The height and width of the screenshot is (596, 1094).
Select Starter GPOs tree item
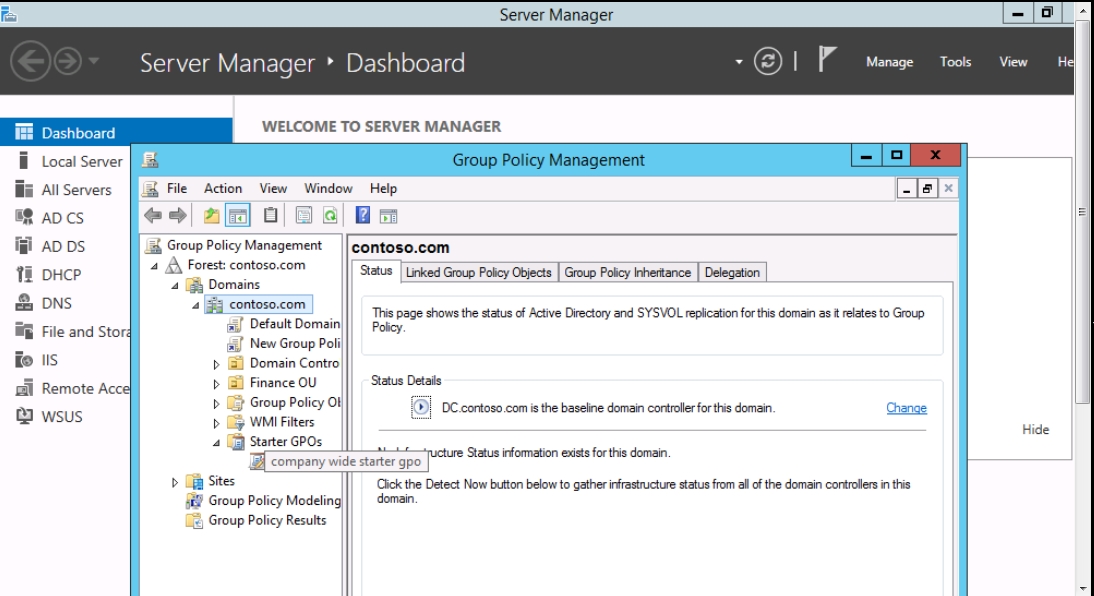[285, 442]
